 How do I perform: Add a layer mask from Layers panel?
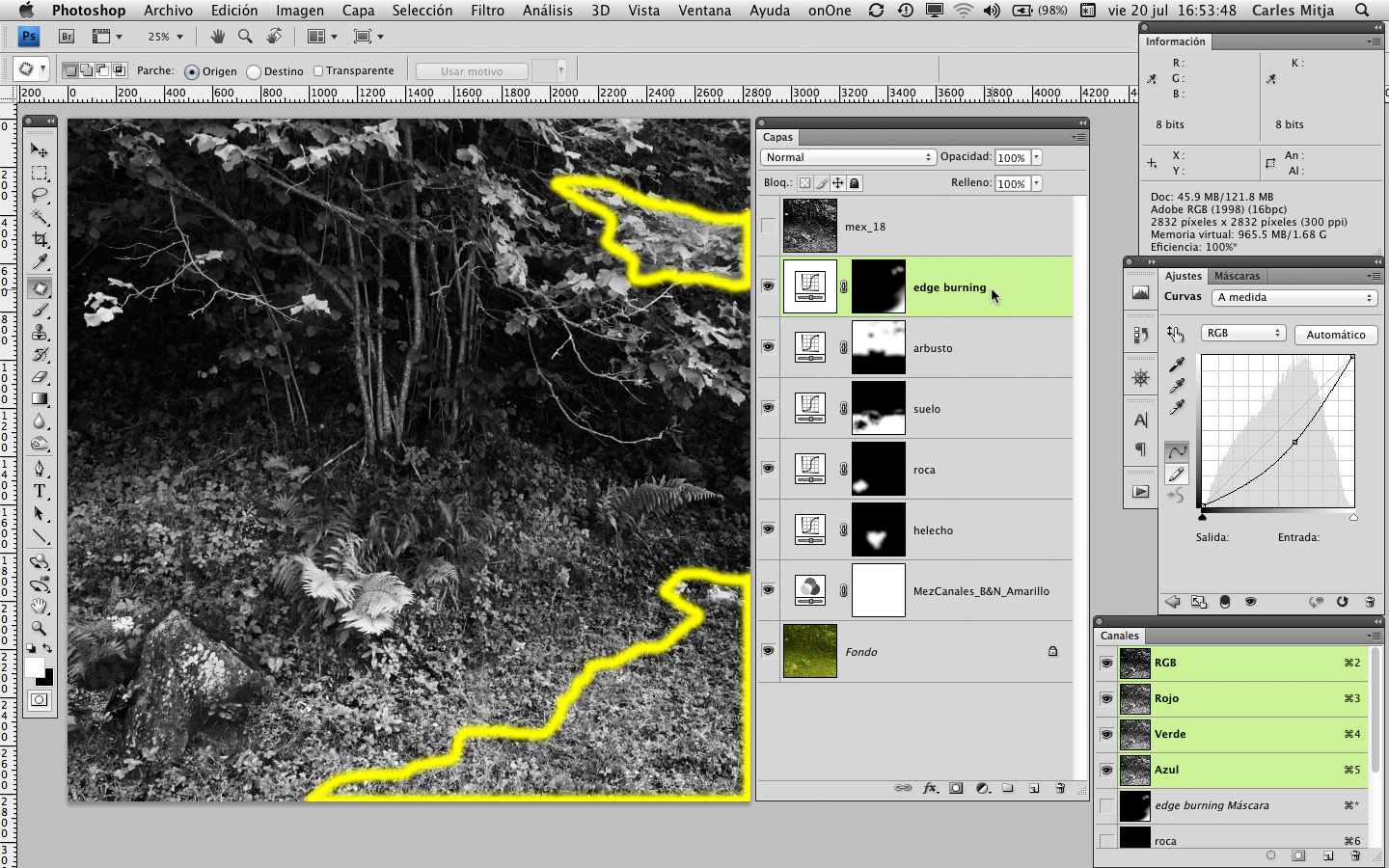(x=956, y=788)
